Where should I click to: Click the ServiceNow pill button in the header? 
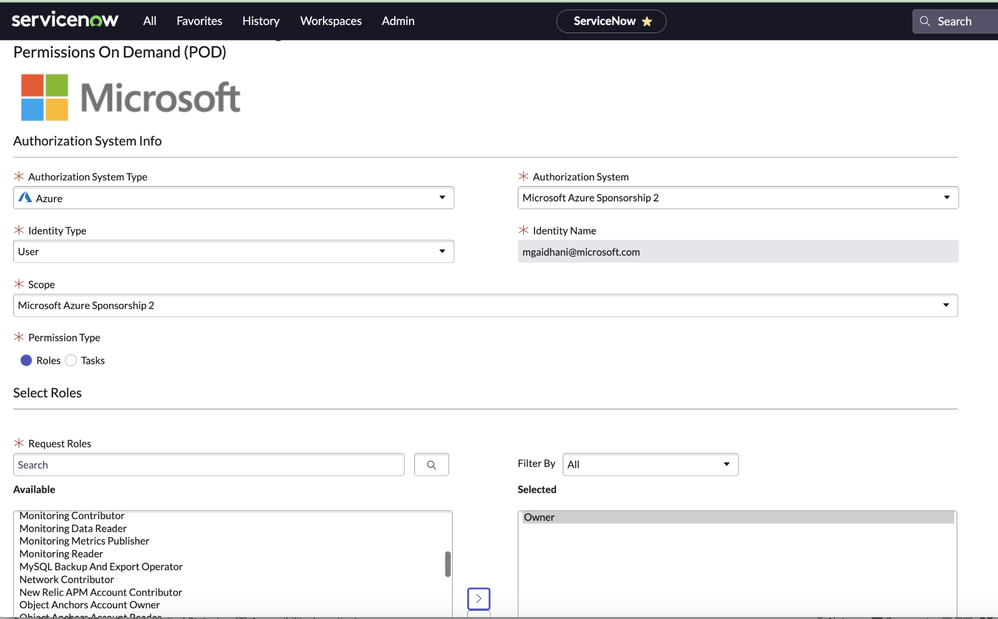611,20
